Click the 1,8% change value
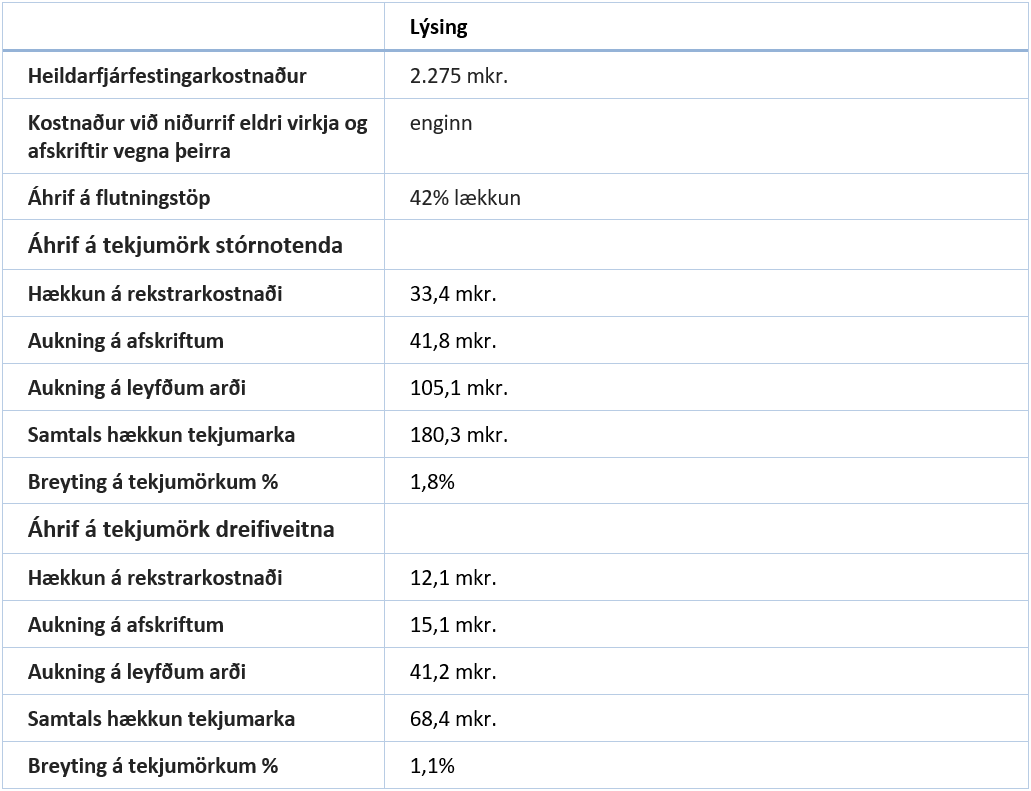Viewport: 1031px width, 791px height. tap(432, 482)
